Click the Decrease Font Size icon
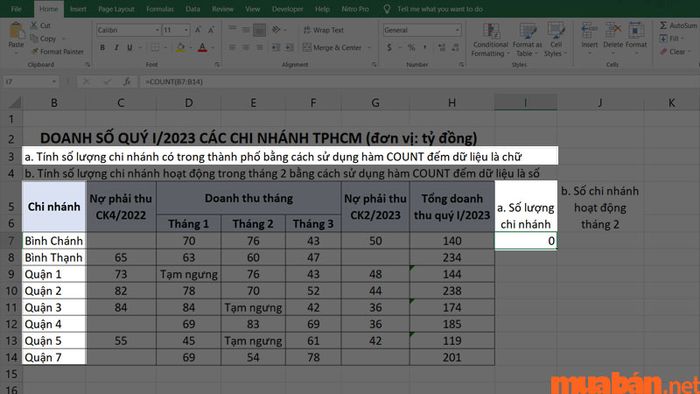This screenshot has width=700, height=394. point(211,30)
